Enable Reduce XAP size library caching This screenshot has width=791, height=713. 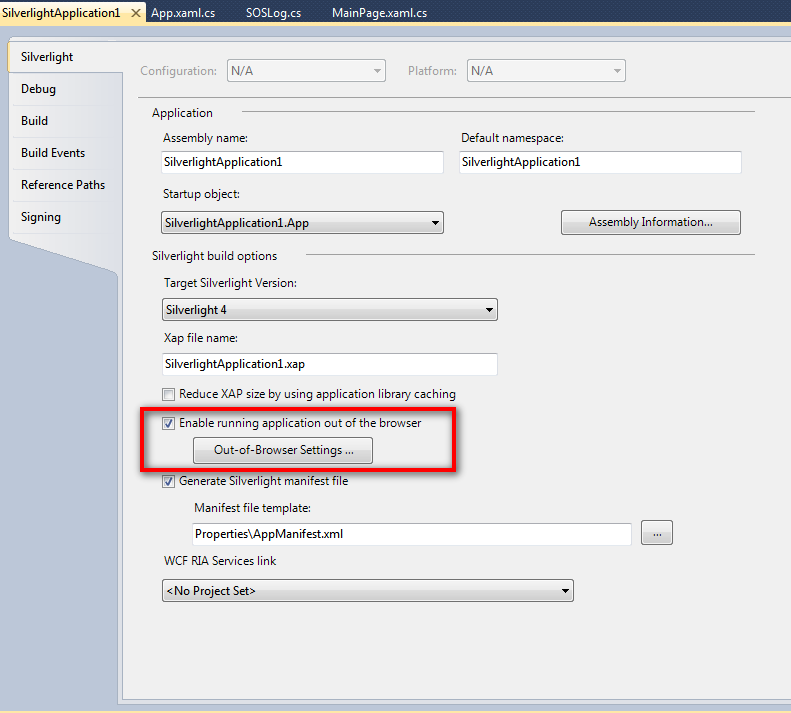tap(168, 394)
